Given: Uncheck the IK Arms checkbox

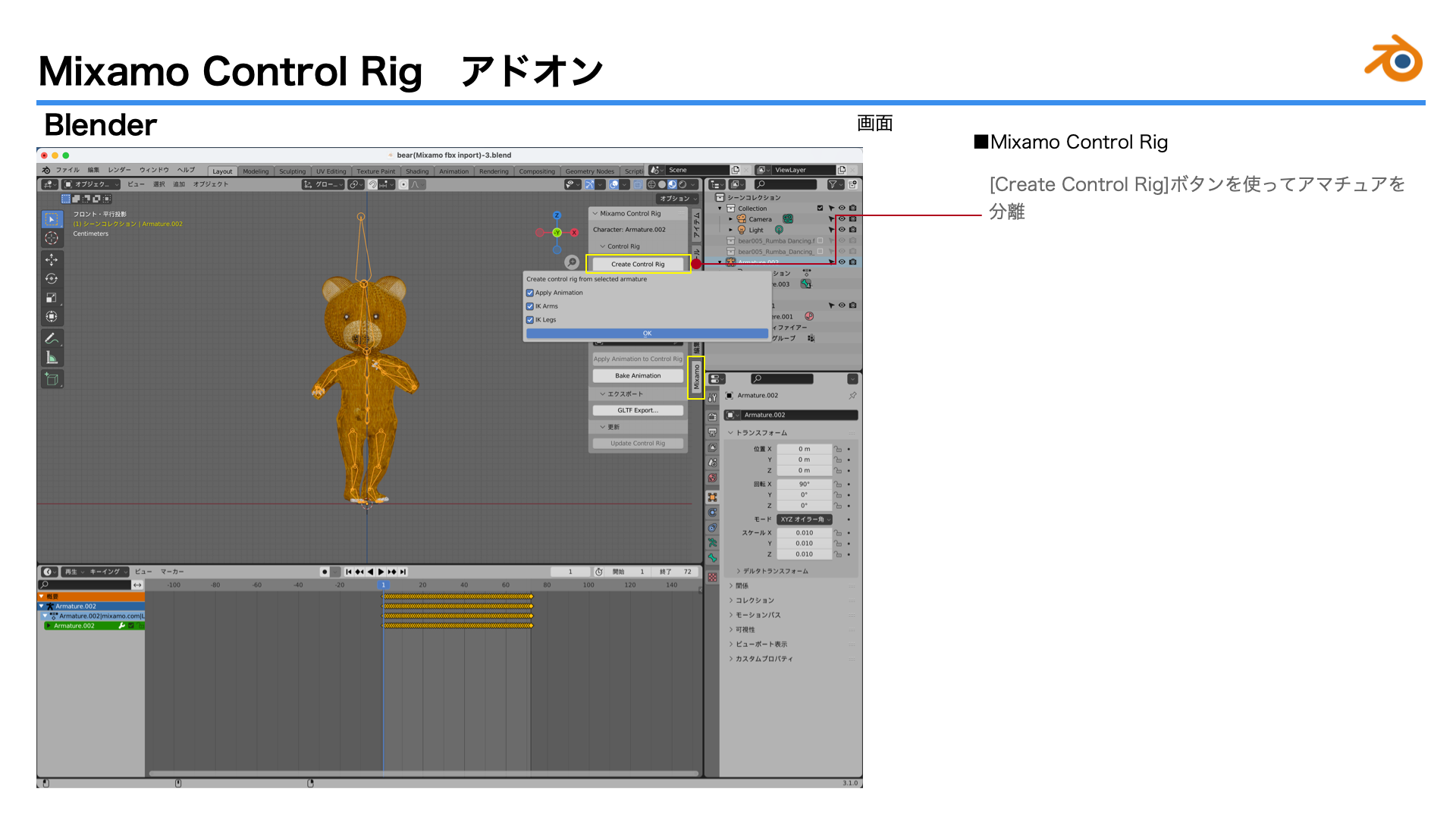Looking at the screenshot, I should pos(530,306).
